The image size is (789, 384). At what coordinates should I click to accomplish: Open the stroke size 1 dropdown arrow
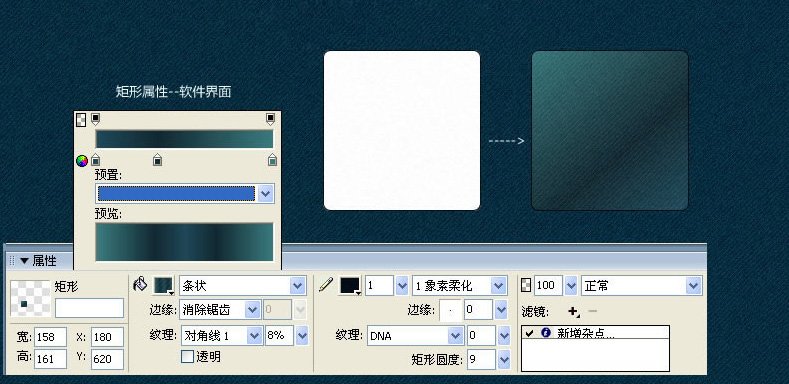402,286
